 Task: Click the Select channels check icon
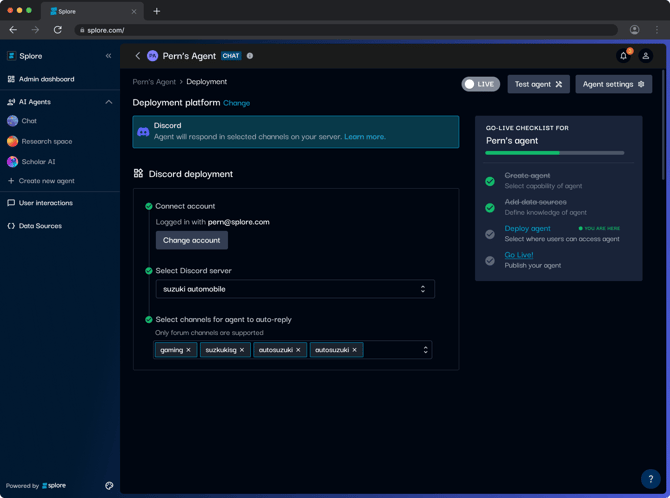point(149,319)
